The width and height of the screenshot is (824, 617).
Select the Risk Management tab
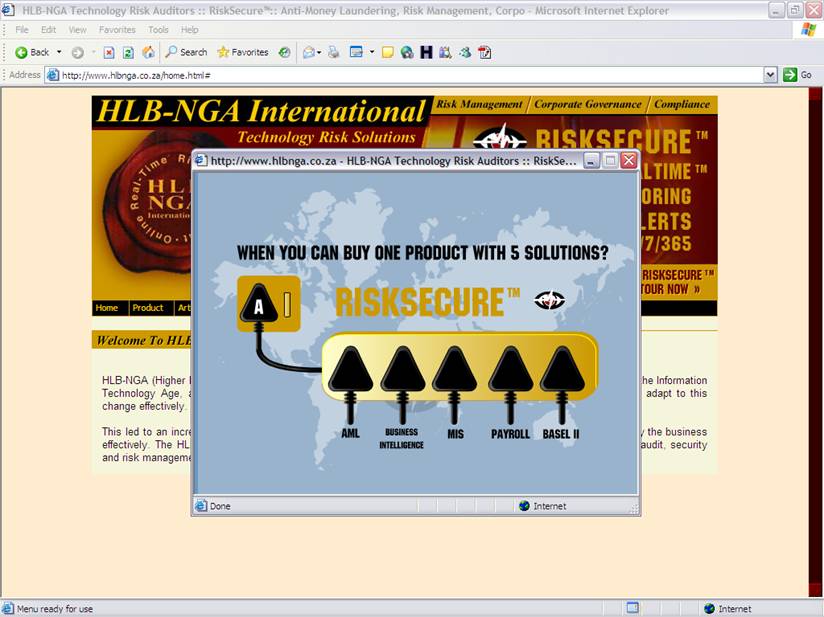(479, 104)
